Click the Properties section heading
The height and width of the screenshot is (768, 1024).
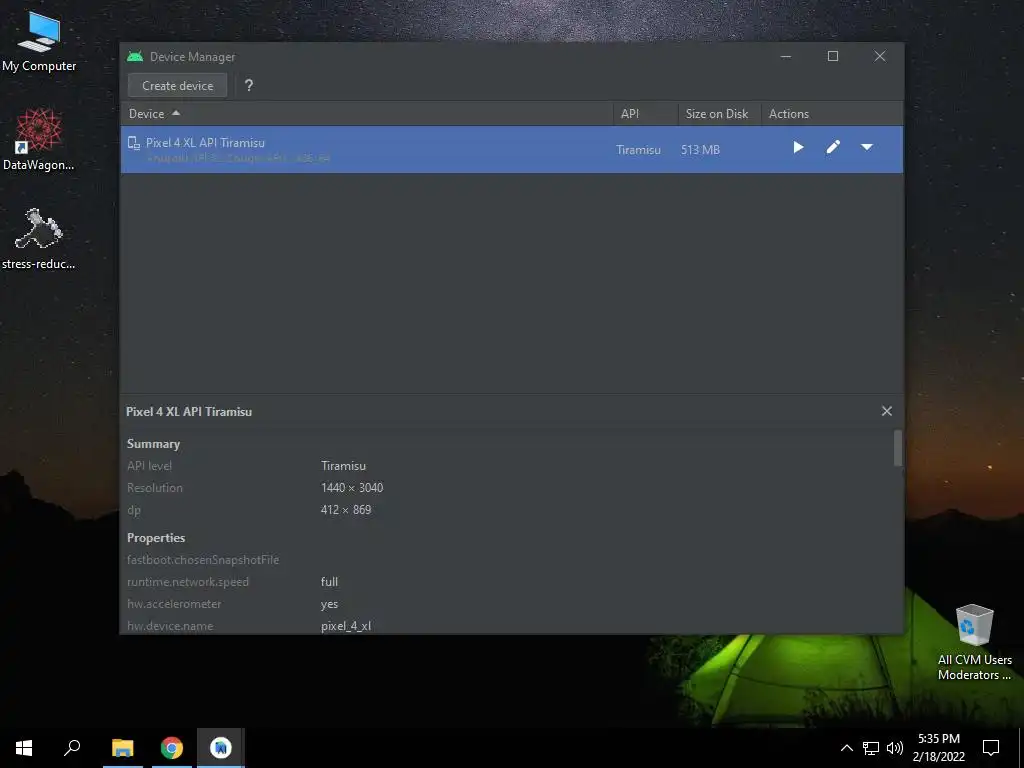tap(156, 538)
